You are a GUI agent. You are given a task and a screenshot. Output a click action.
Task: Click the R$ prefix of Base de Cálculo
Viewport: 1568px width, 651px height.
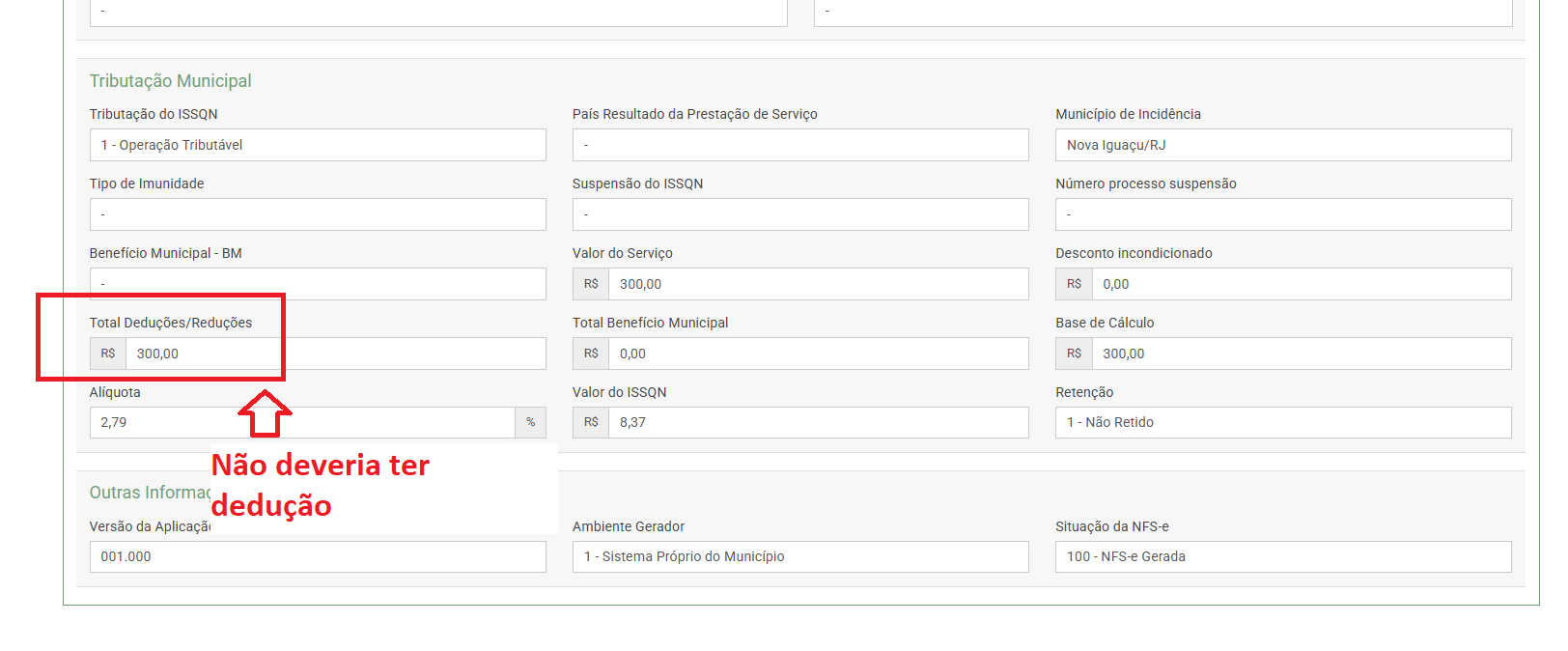[1074, 354]
